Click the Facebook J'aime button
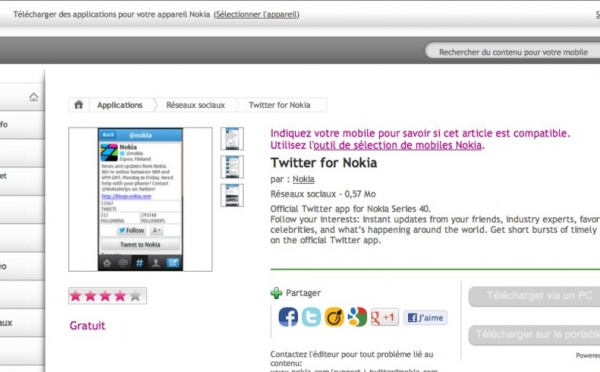Screen dimensions: 600x372 (425, 318)
